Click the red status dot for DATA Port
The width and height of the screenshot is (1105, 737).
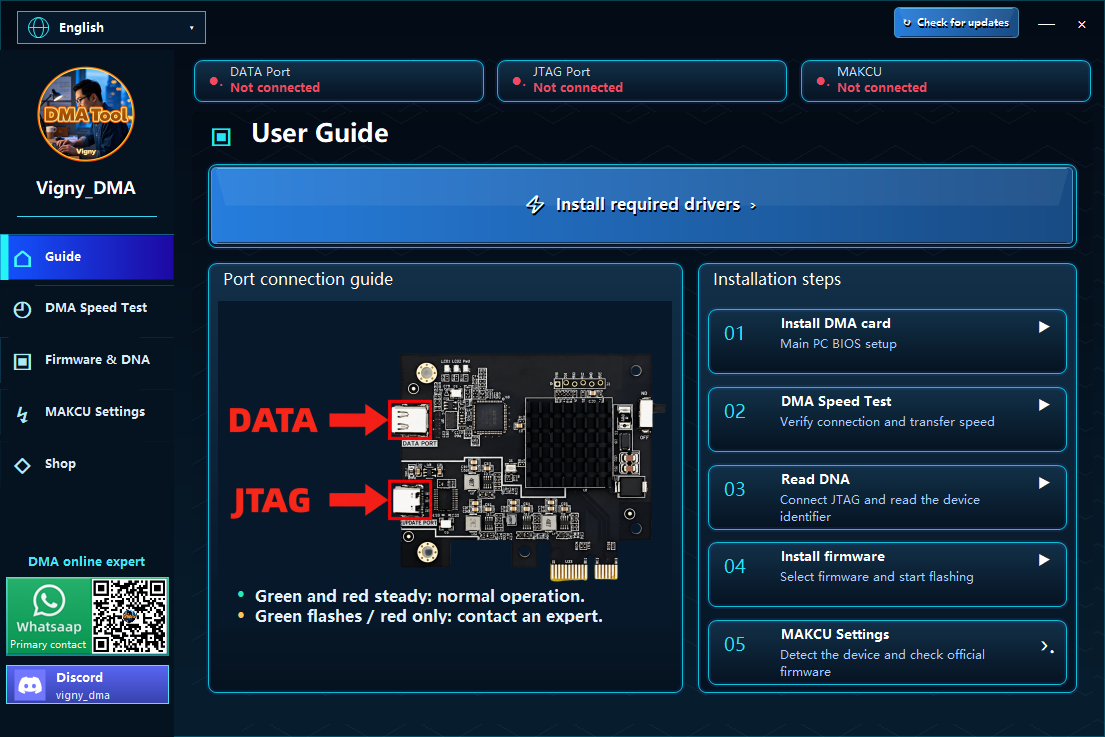point(214,81)
